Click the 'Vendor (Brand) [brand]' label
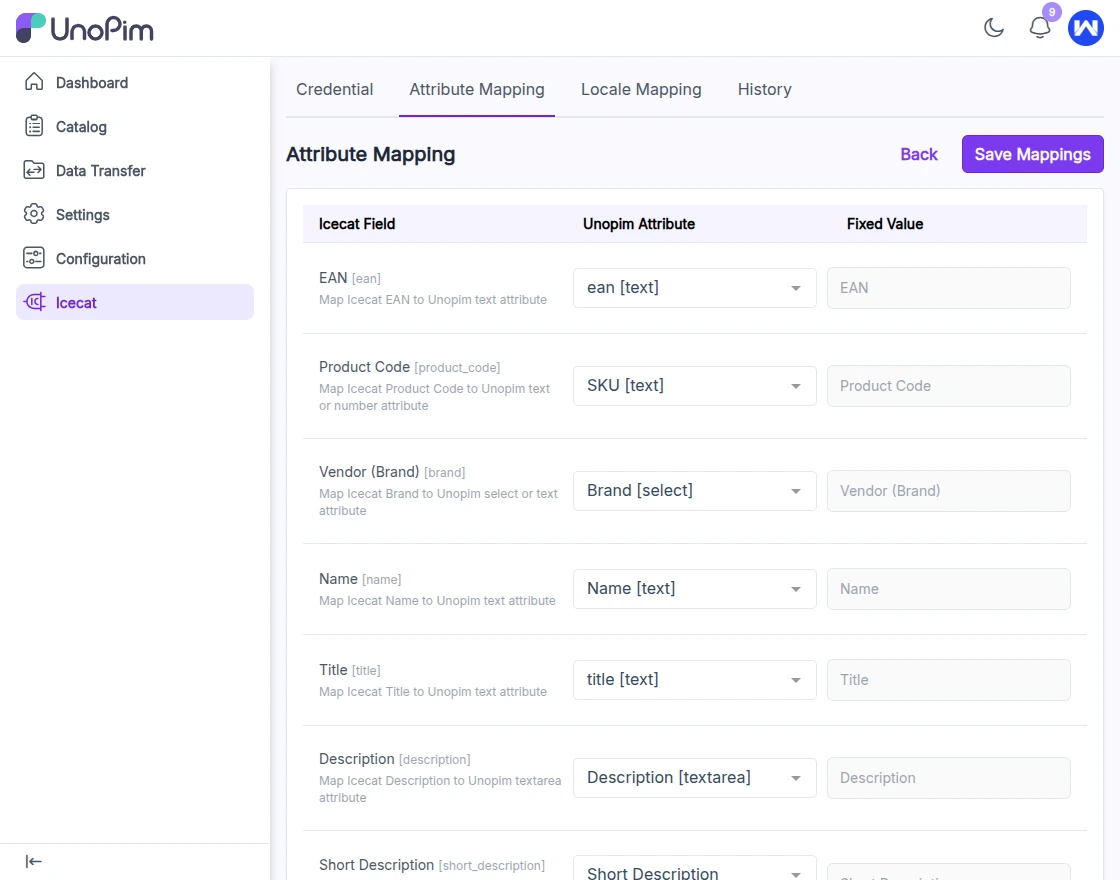The width and height of the screenshot is (1120, 880). pyautogui.click(x=391, y=472)
